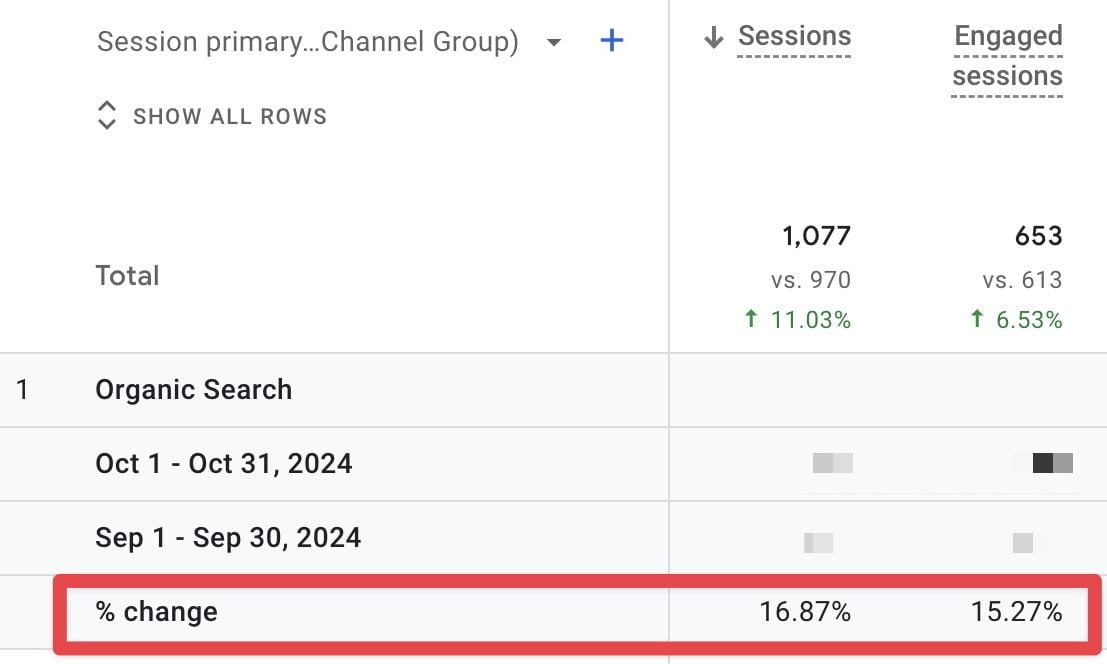This screenshot has height=664, width=1107.
Task: Select the % change row inside the red highlight
Action: pyautogui.click(x=157, y=611)
